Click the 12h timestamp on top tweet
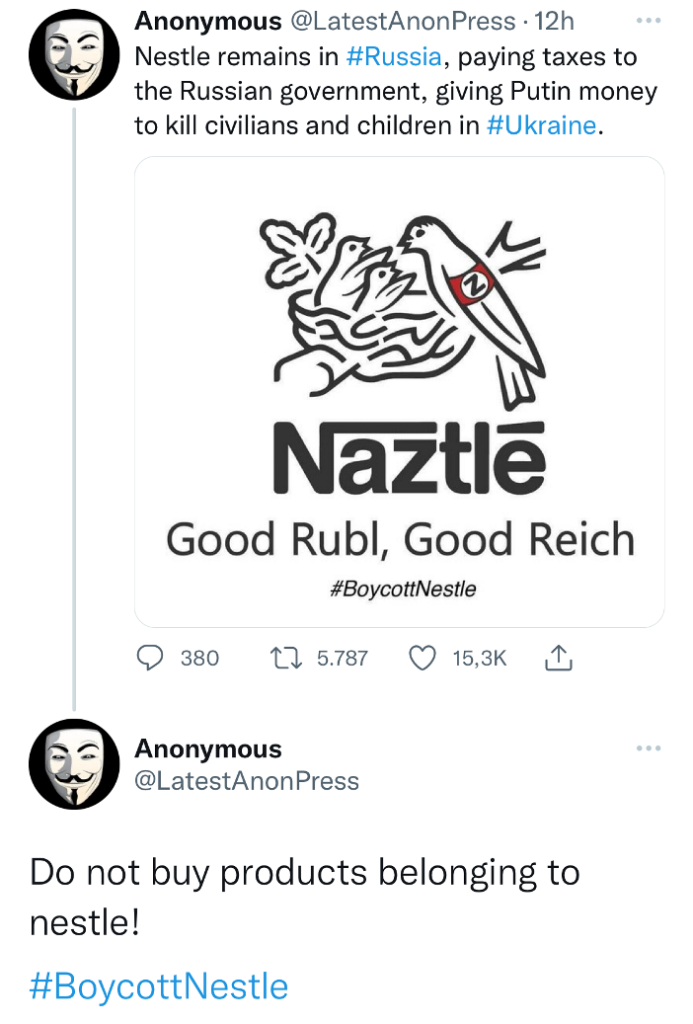The image size is (693, 1024). click(x=554, y=22)
